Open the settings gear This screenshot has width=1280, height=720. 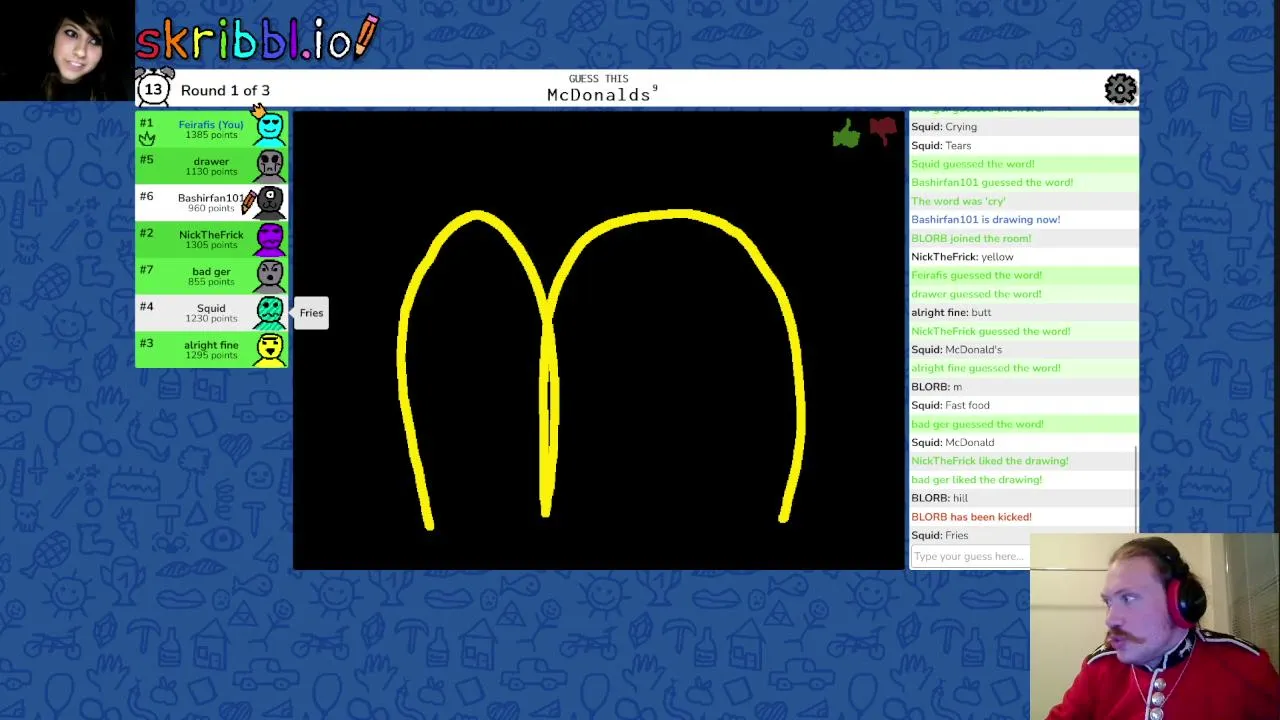[1120, 89]
